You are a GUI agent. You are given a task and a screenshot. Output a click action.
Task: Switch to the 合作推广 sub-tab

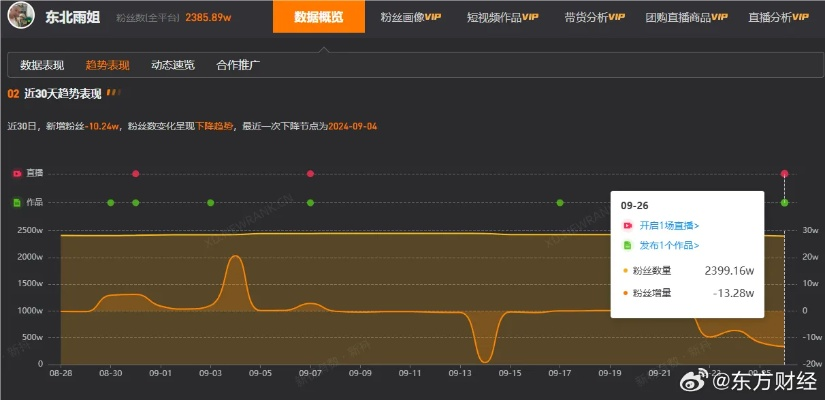238,65
